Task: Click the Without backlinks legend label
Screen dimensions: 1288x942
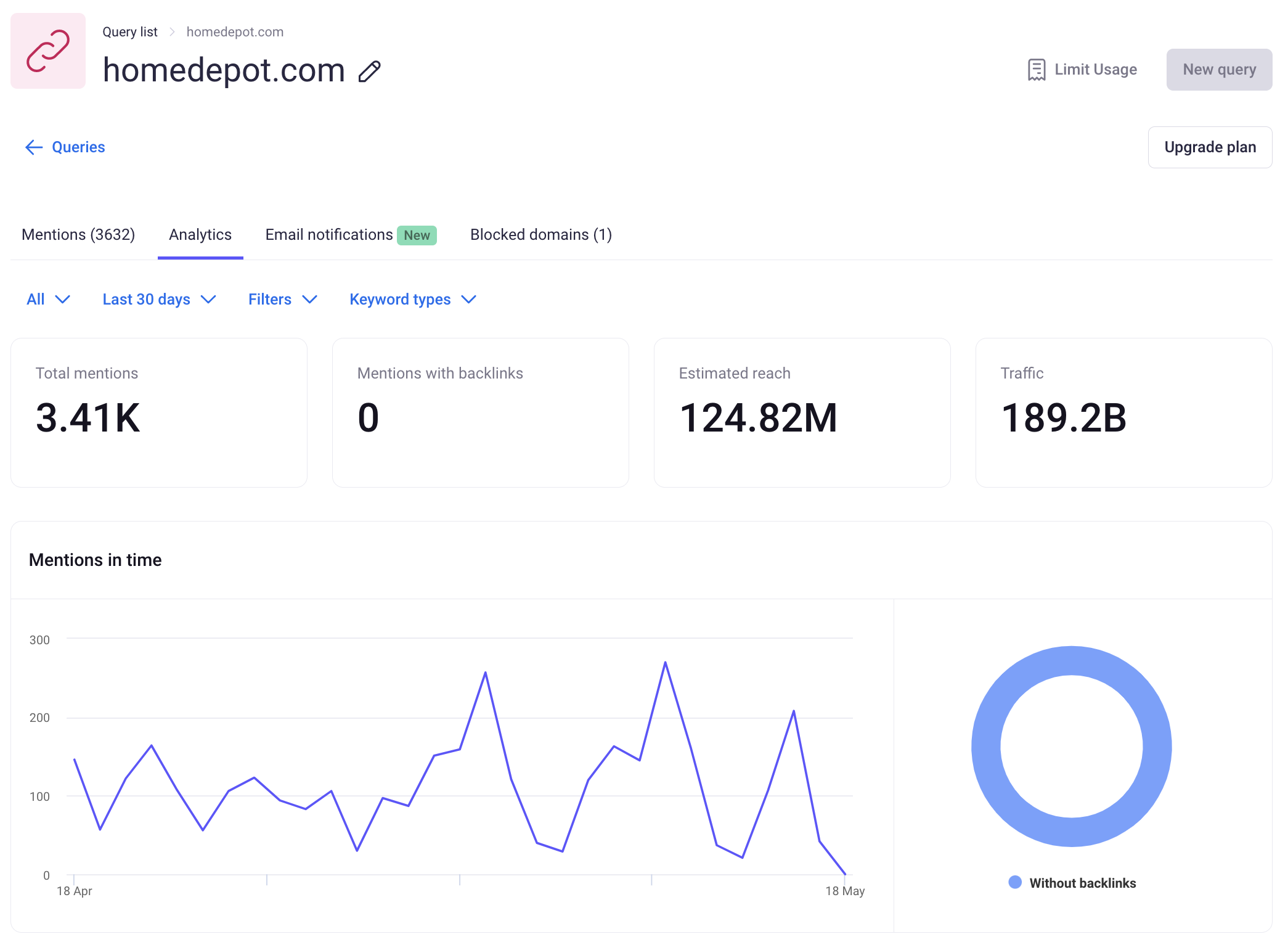Action: [1083, 883]
